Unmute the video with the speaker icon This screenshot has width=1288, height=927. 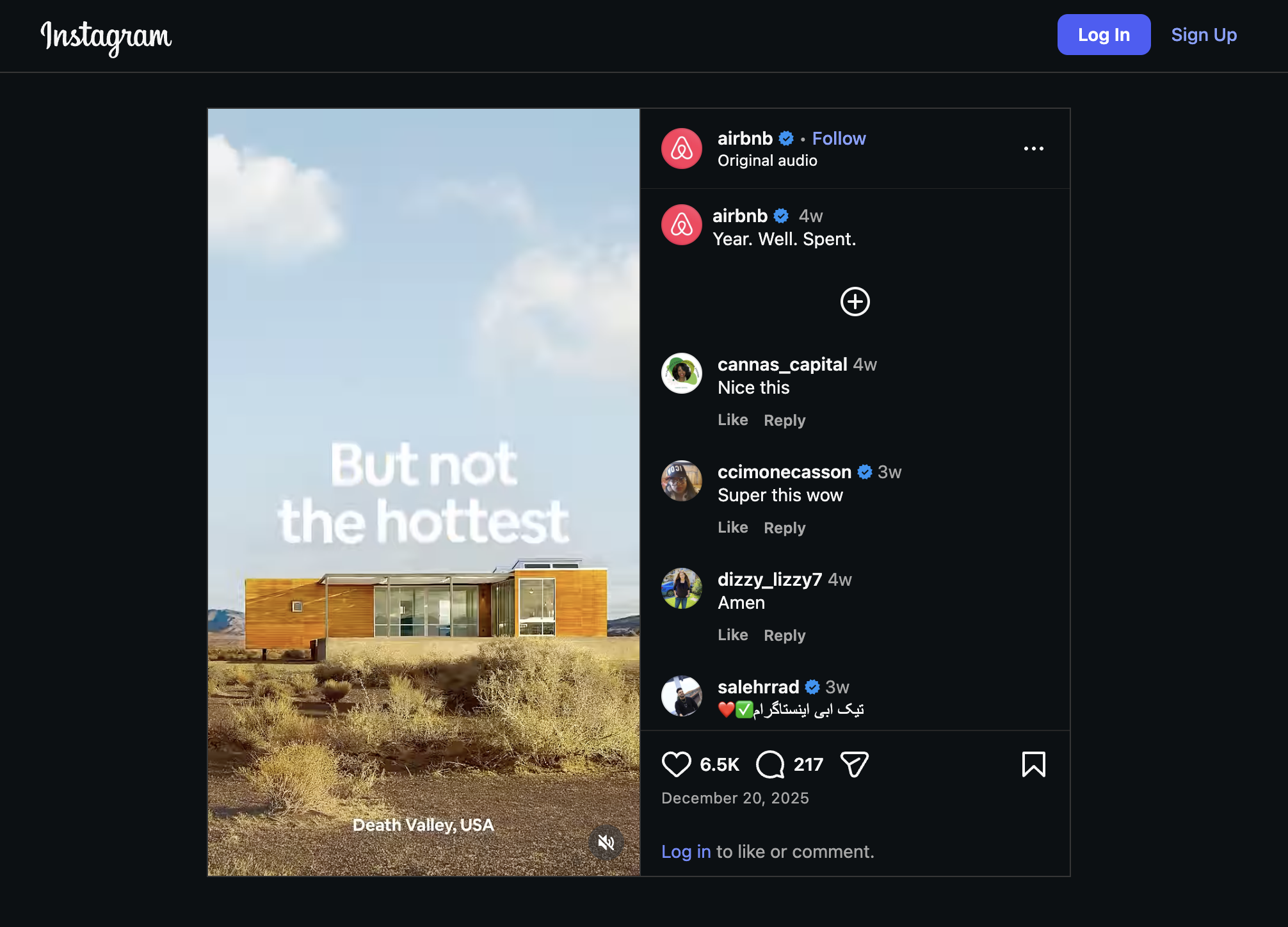click(x=607, y=843)
